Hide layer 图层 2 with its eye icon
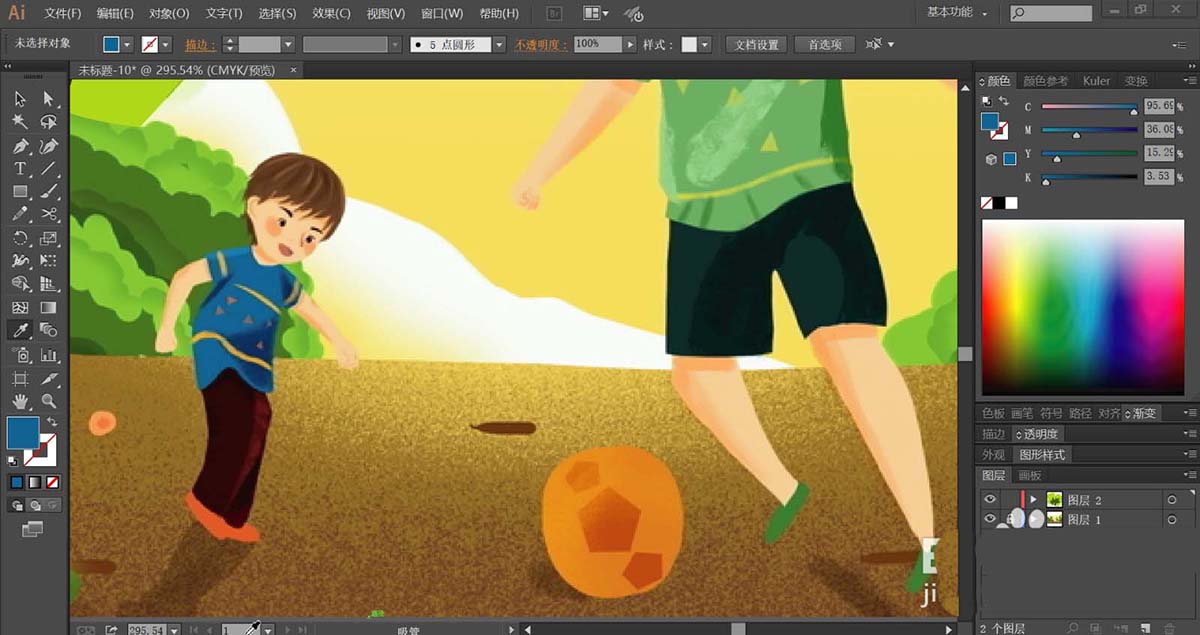1200x635 pixels. (x=990, y=499)
